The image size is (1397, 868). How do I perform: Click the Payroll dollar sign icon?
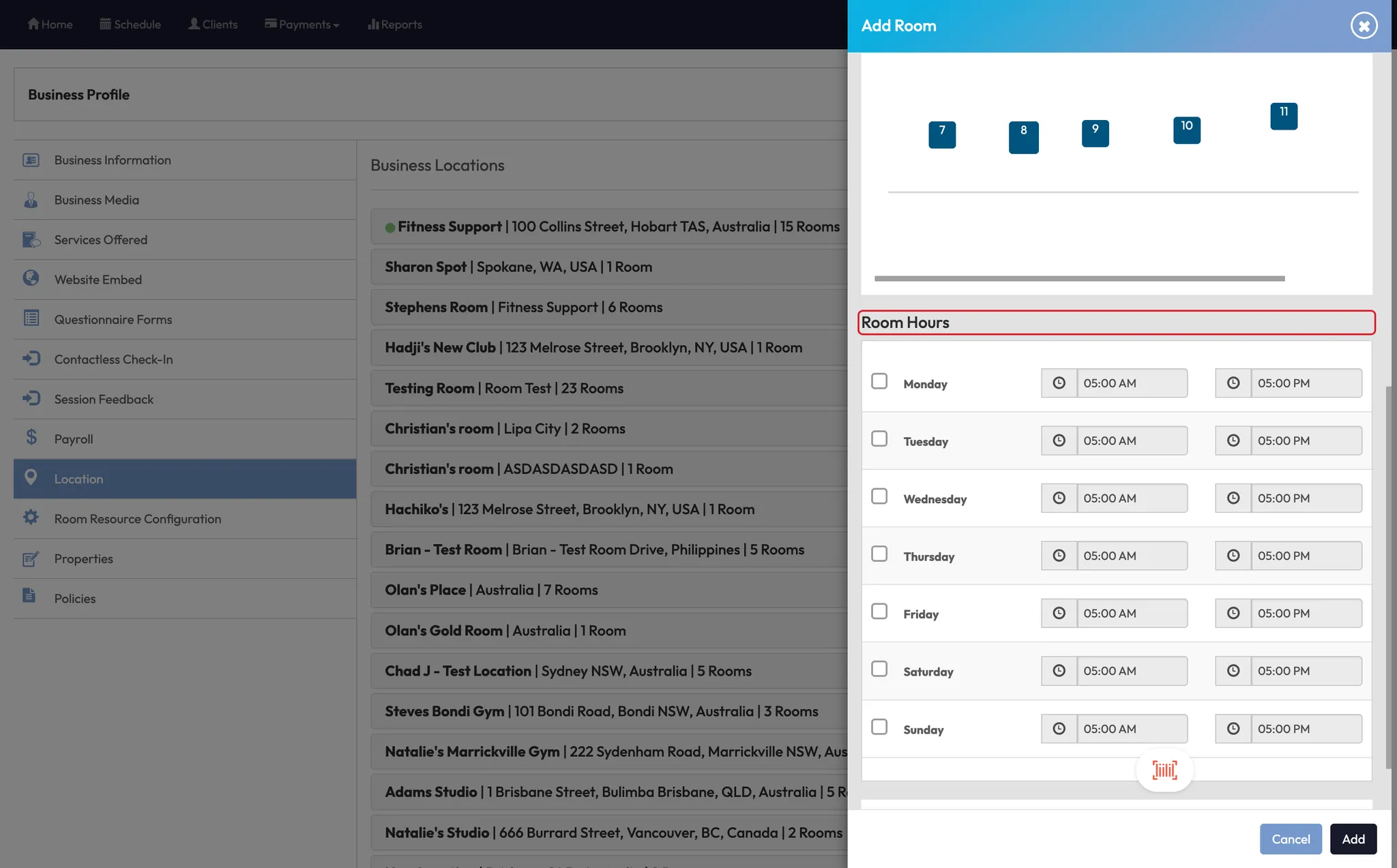31,438
